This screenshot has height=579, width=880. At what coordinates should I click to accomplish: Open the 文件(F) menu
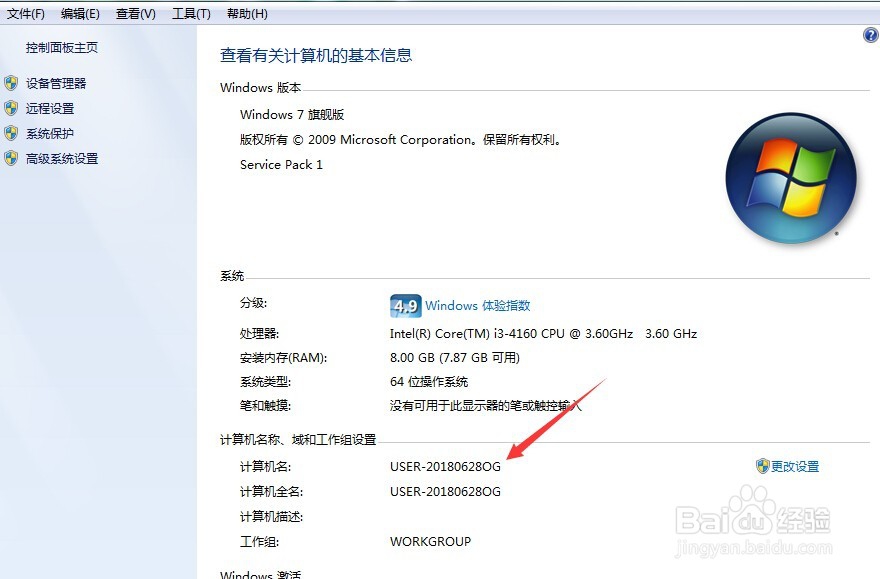25,13
